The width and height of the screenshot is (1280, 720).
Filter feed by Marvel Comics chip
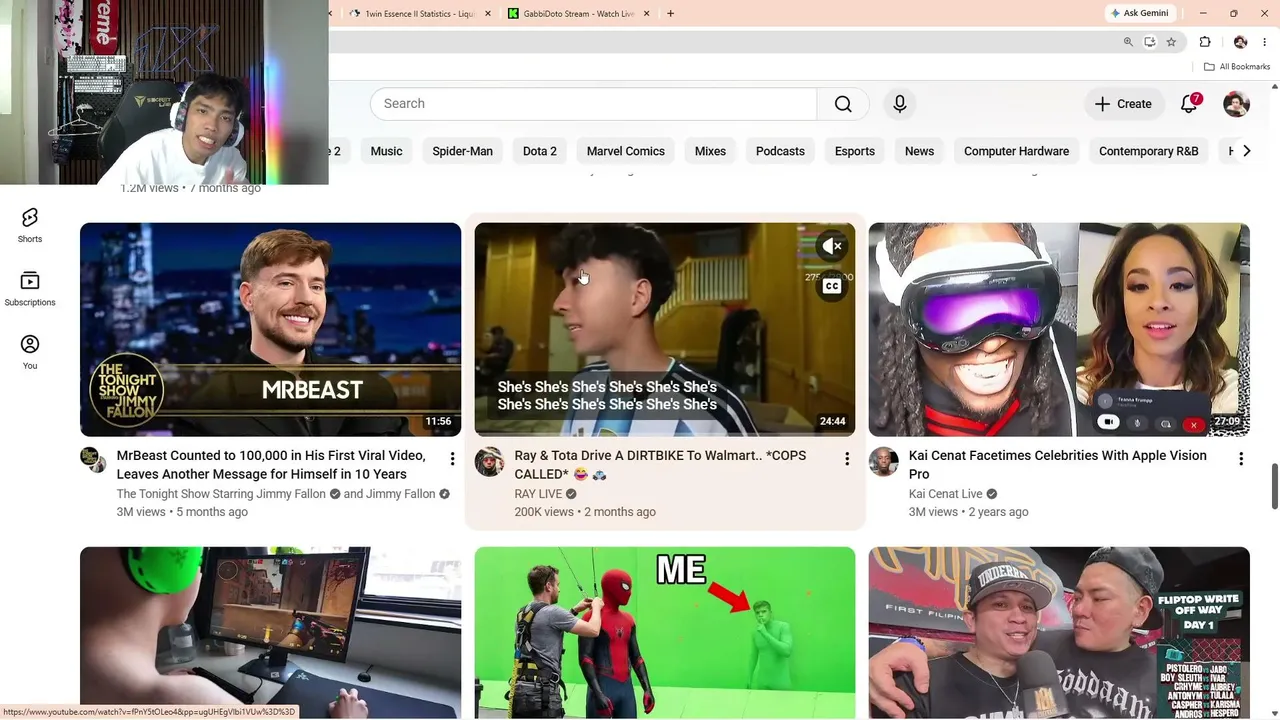(x=626, y=151)
